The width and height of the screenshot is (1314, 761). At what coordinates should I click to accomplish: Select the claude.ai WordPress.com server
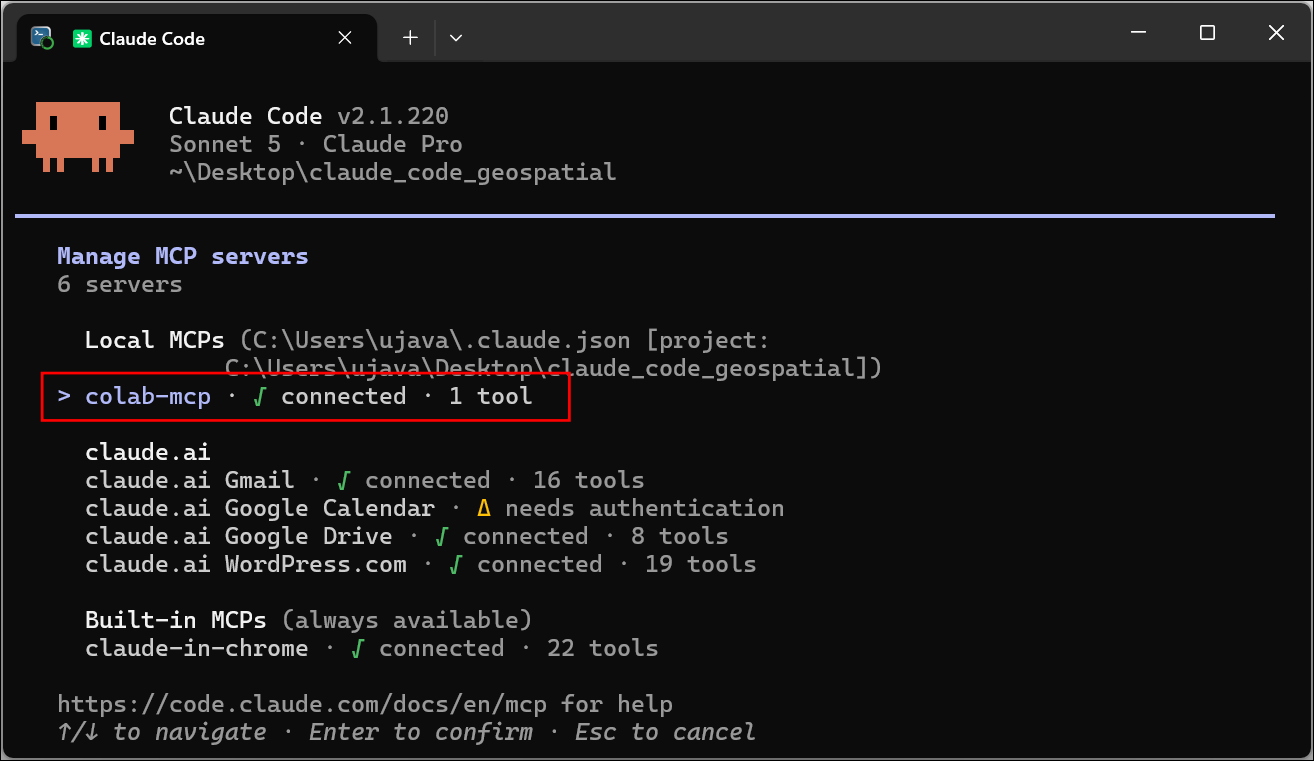[420, 565]
